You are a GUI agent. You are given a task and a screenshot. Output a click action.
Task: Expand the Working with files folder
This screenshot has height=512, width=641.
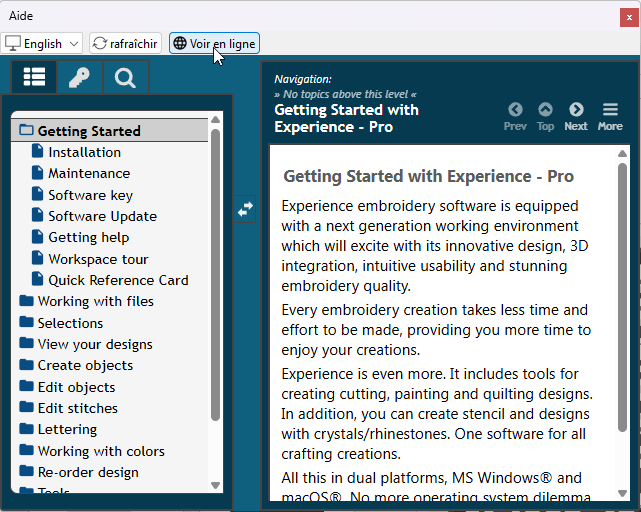[x=95, y=301]
